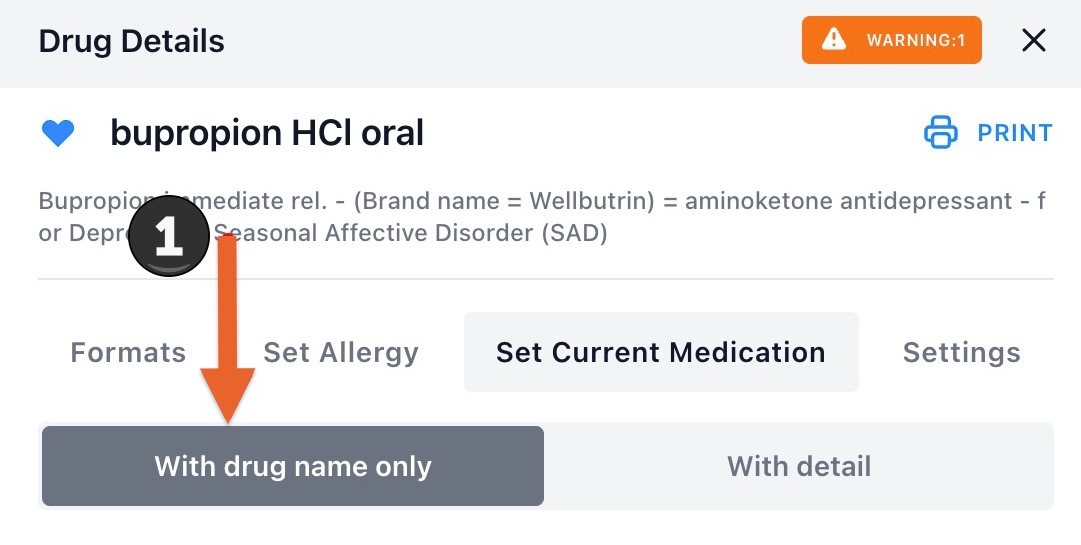Go to the Settings tab
The image size is (1081, 545).
[x=962, y=352]
